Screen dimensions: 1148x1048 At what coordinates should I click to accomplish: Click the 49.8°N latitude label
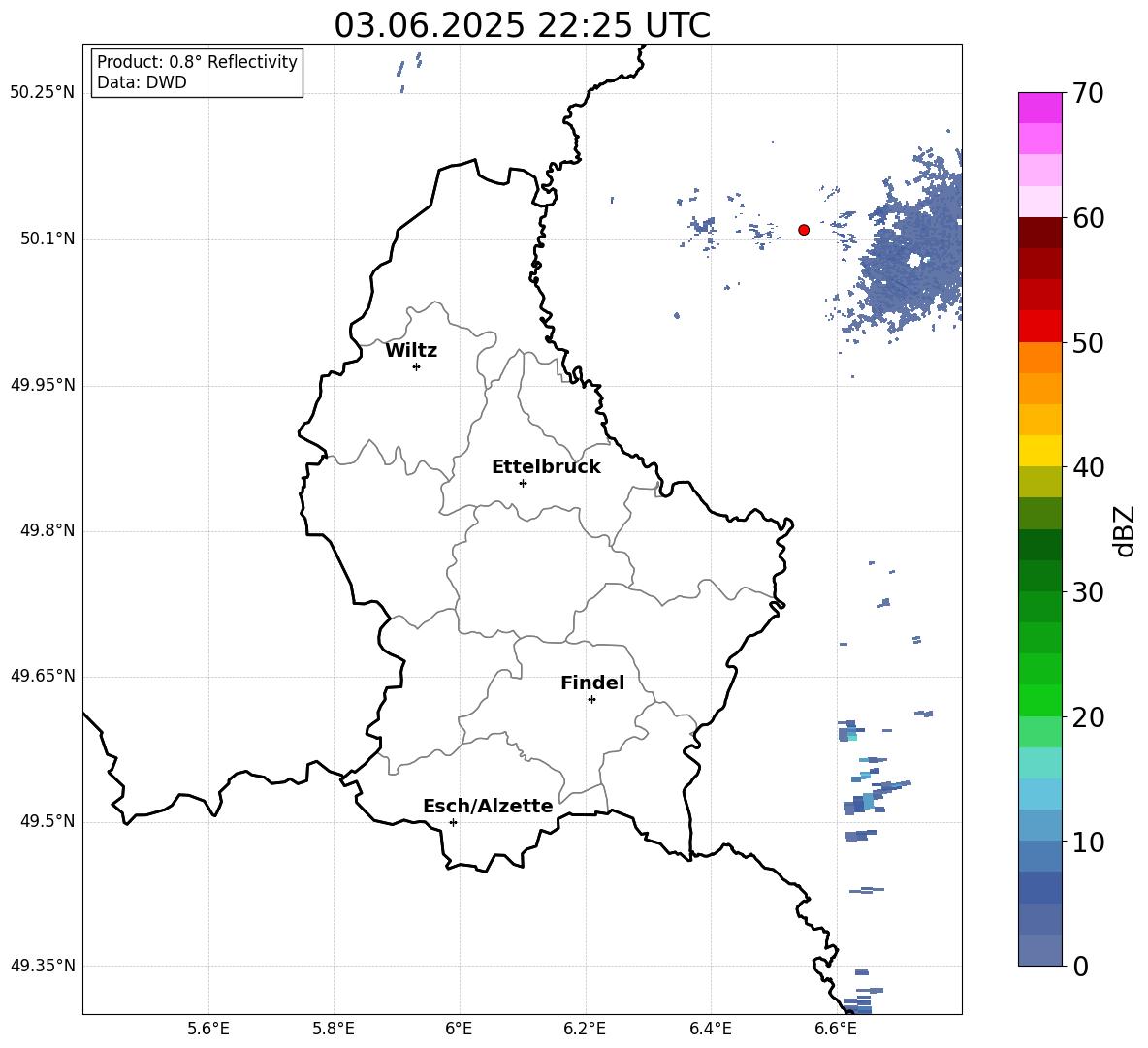[x=48, y=530]
